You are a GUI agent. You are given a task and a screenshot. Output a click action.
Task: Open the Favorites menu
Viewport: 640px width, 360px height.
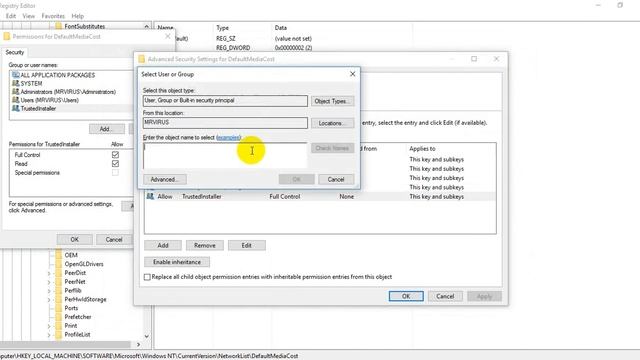53,16
